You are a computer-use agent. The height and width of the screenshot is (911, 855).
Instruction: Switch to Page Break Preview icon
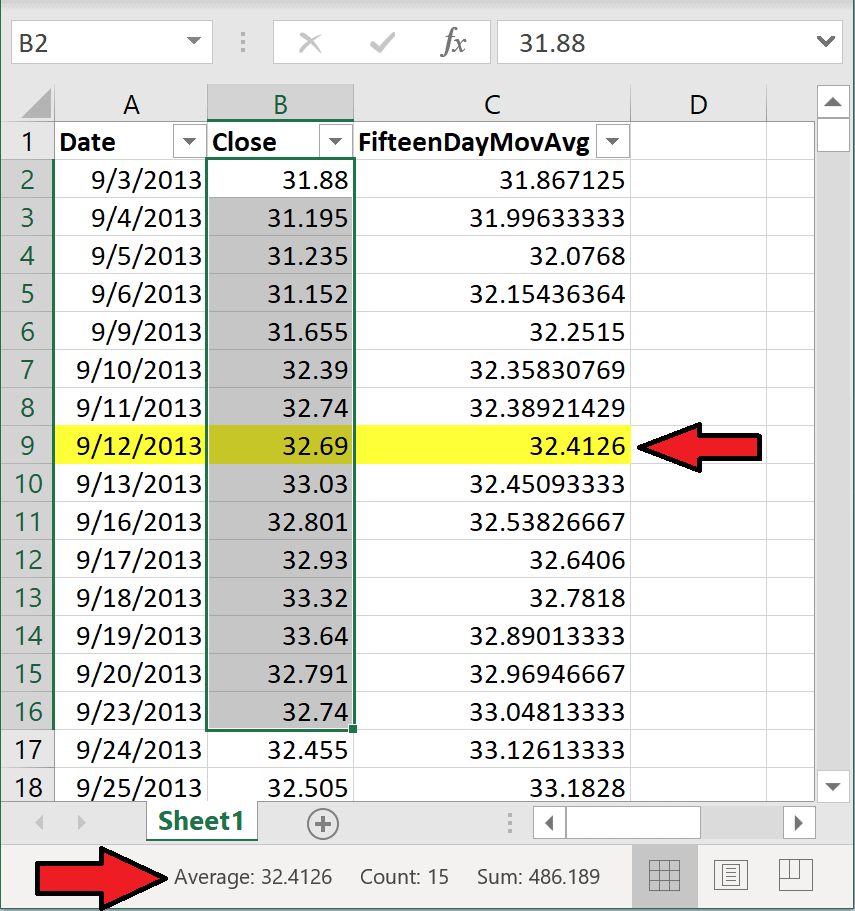(x=795, y=876)
